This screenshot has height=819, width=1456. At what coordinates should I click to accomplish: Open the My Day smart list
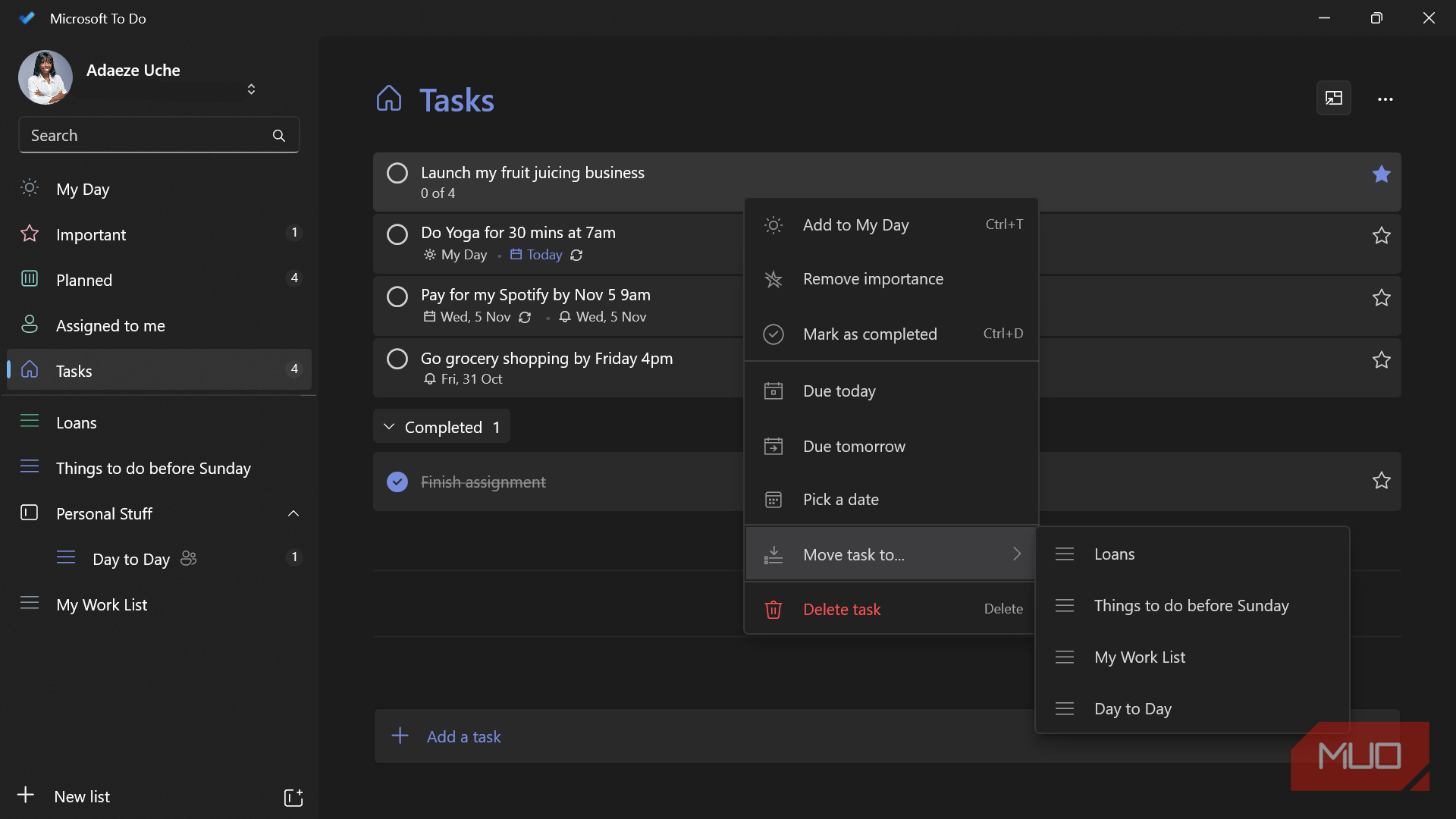[x=159, y=189]
